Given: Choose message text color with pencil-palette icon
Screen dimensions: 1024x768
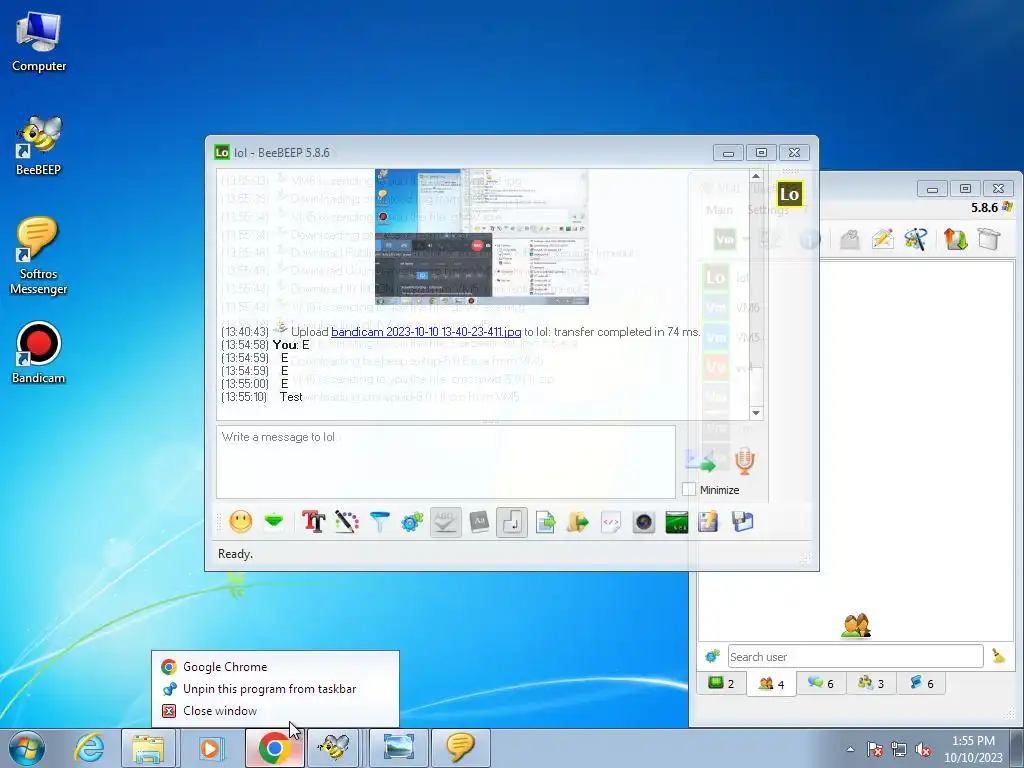Looking at the screenshot, I should click(x=347, y=522).
